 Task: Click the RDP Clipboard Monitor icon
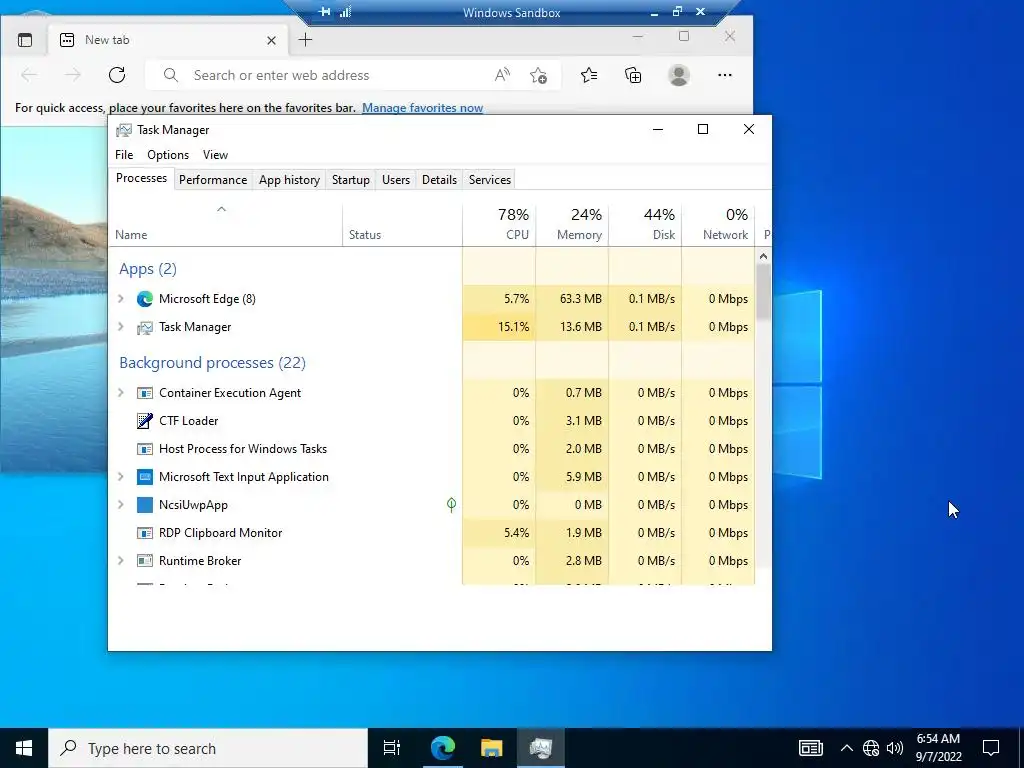(x=144, y=533)
